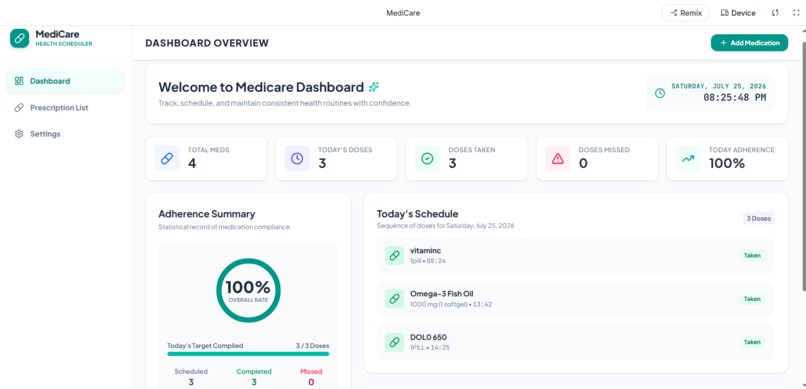
Task: Click the Taken badge for vitaminc
Action: (x=752, y=255)
